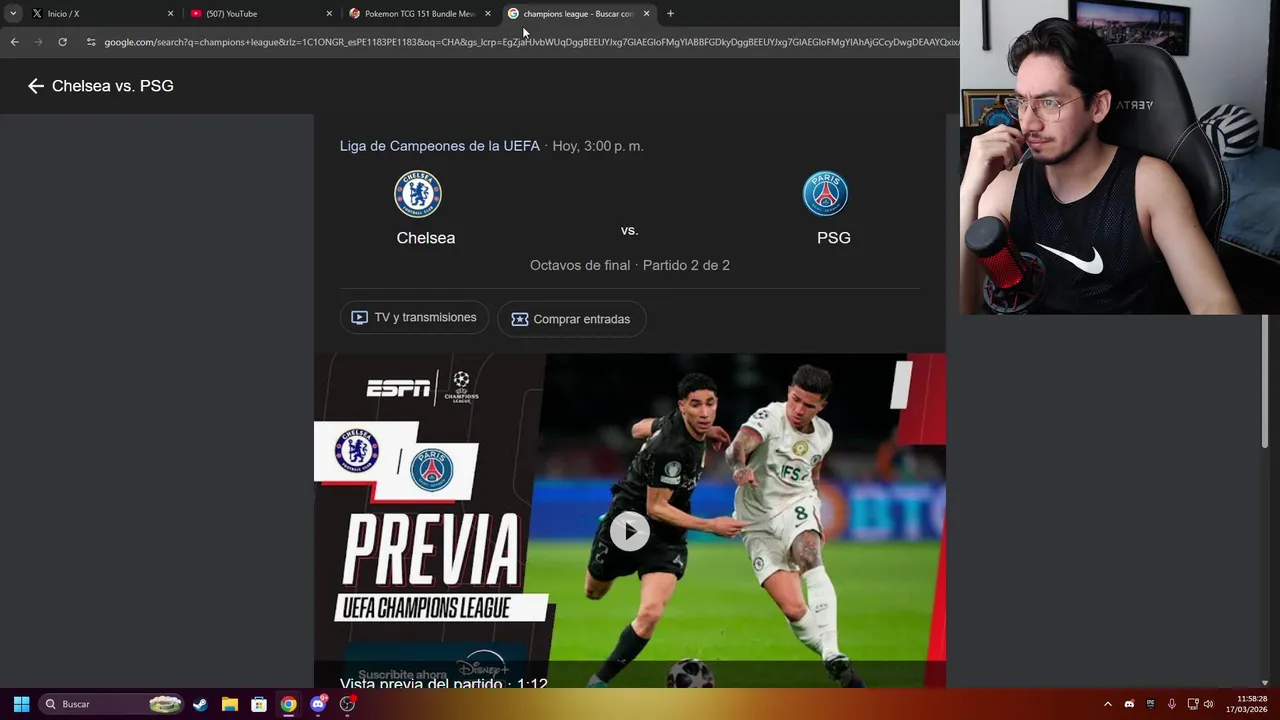Go back using the Chelsea vs. PSG arrow
1280x720 pixels.
click(36, 86)
